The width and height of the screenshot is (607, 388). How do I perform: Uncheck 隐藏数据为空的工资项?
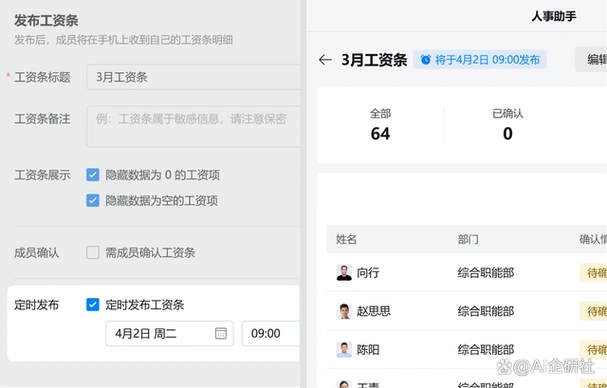click(93, 201)
